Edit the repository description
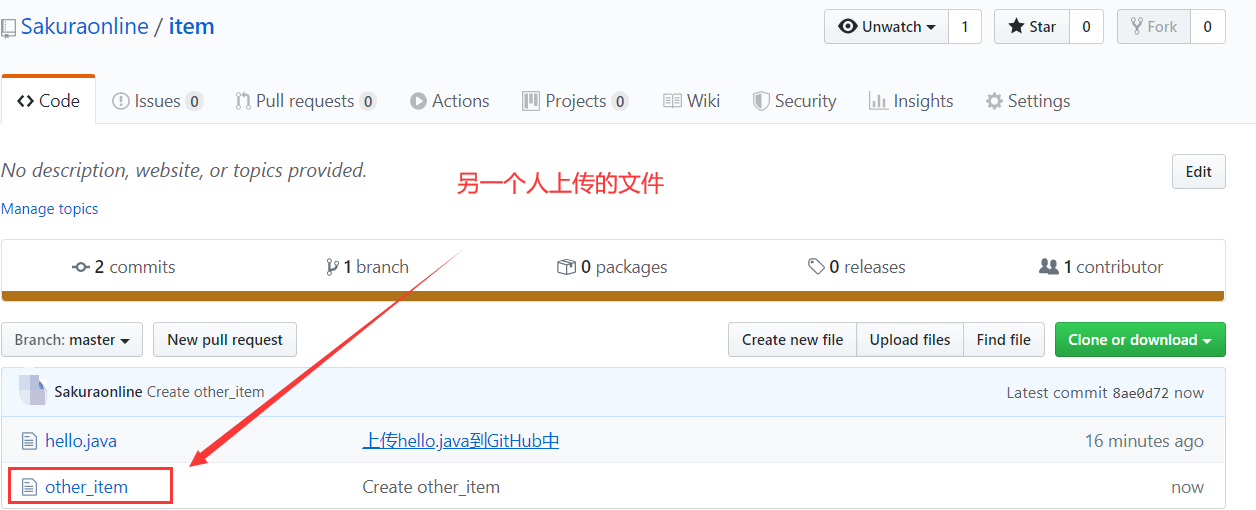 1198,172
